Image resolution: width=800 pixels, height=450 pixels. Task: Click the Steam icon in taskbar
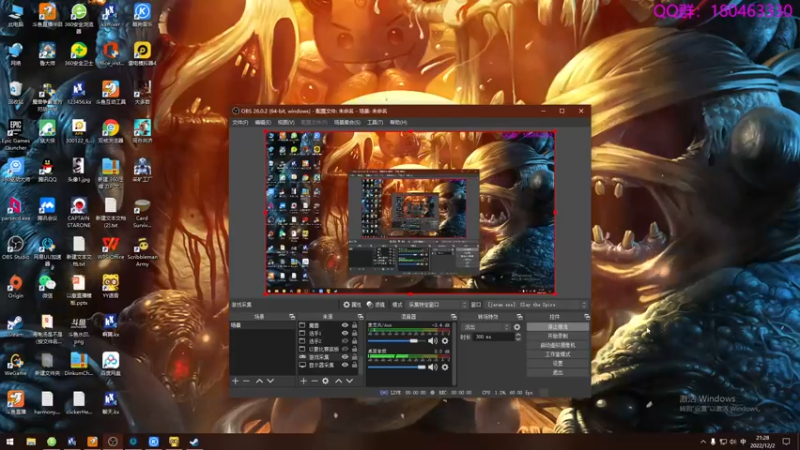pyautogui.click(x=194, y=441)
